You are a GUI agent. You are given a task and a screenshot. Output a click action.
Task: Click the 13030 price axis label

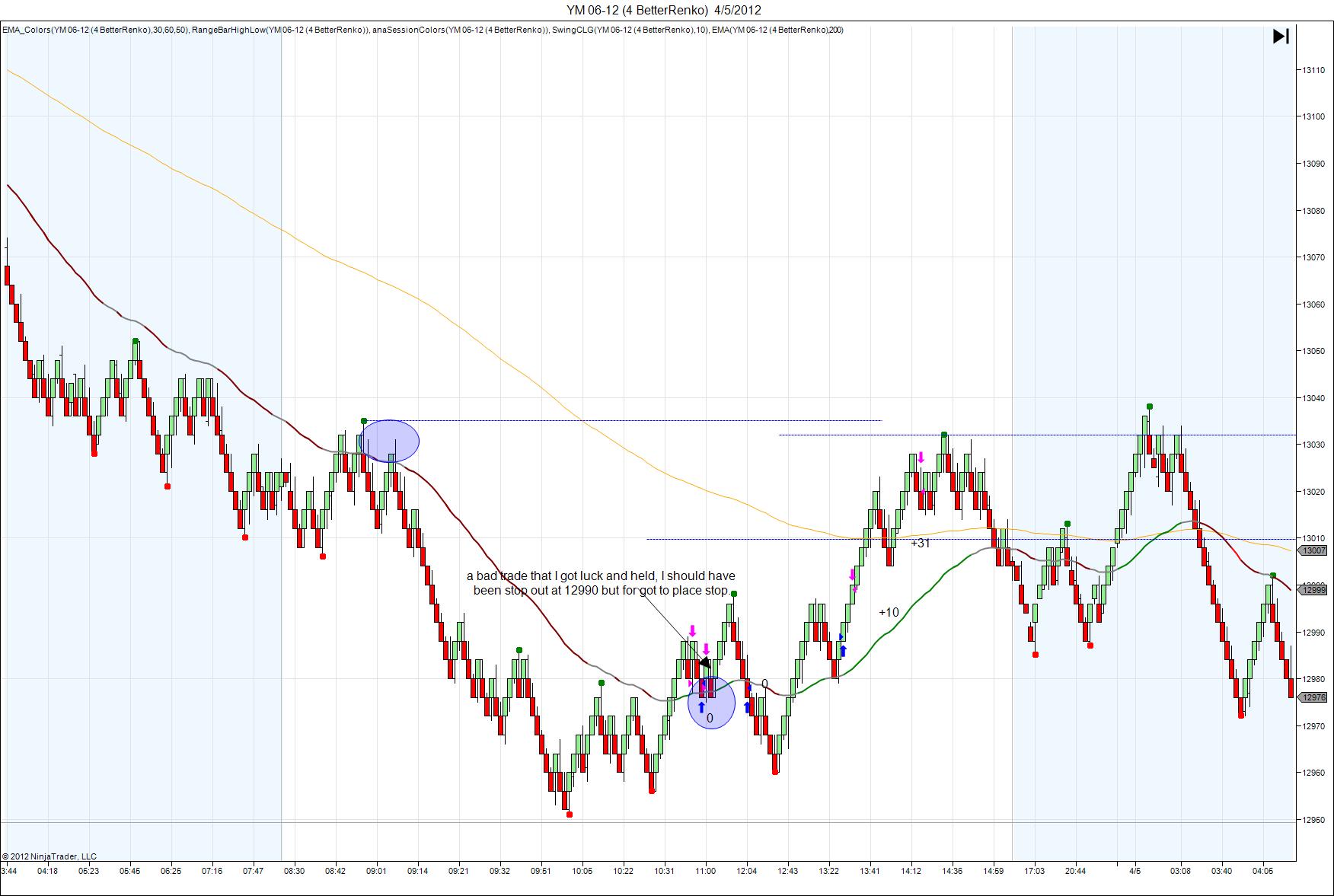[1313, 445]
